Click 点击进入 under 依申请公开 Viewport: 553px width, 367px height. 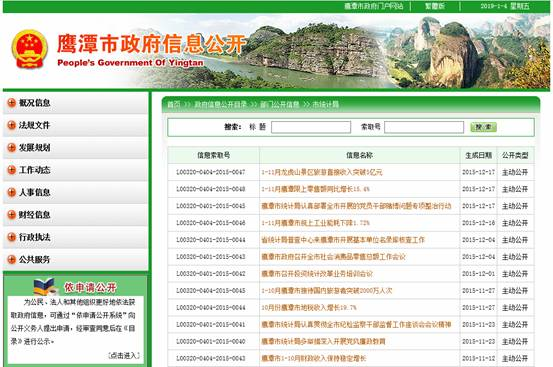pyautogui.click(x=124, y=355)
